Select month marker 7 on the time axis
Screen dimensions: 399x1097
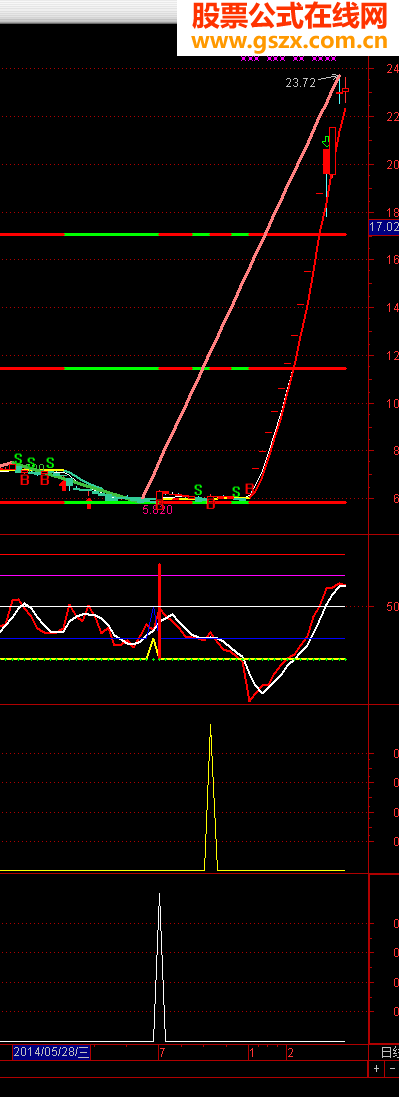162,1052
